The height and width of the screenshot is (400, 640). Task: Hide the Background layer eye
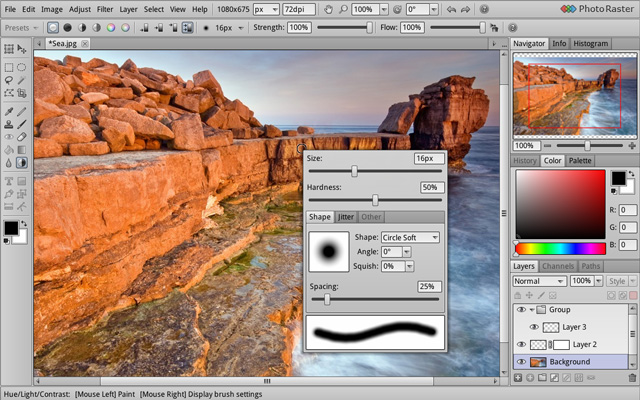point(521,362)
